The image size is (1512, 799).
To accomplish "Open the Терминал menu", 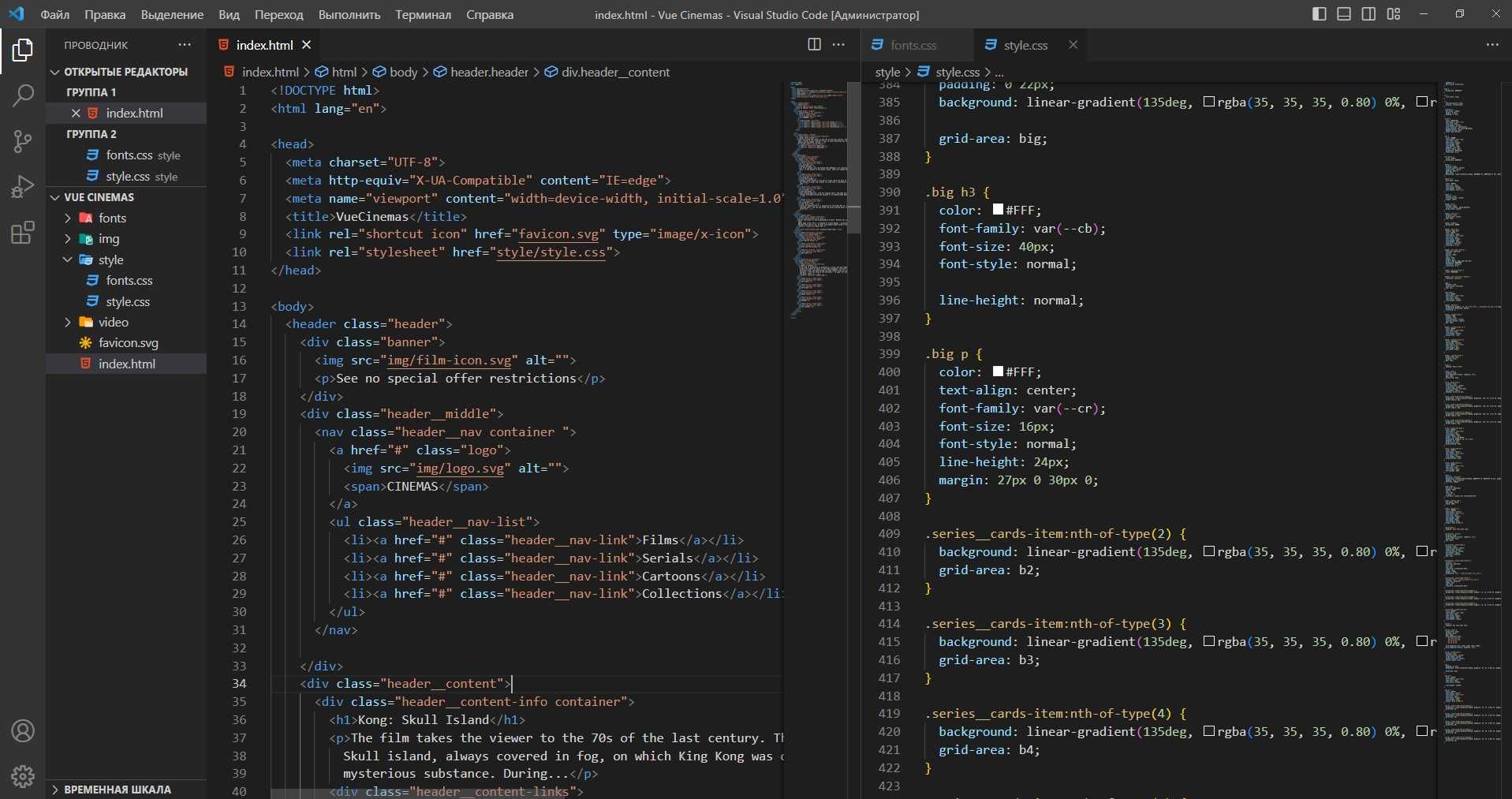I will click(x=424, y=14).
